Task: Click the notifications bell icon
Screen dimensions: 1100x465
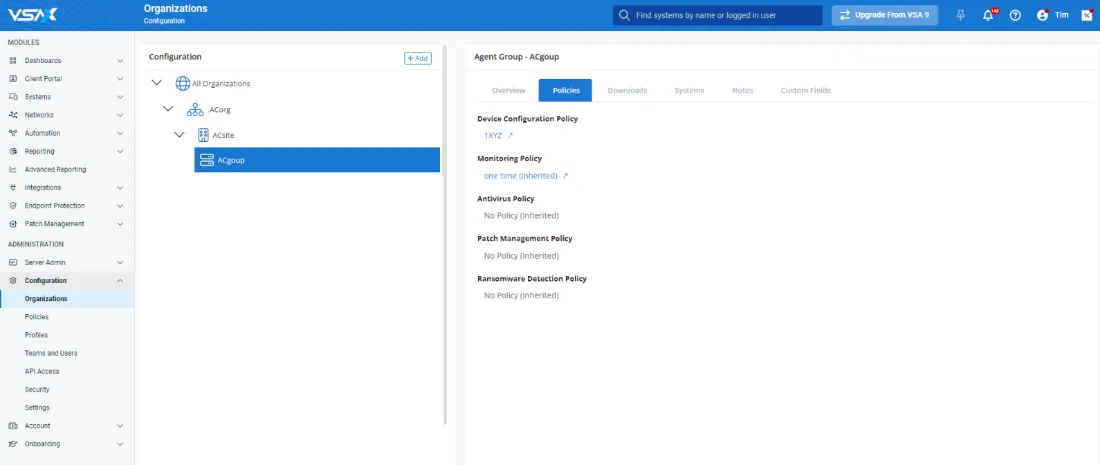Action: coord(988,16)
